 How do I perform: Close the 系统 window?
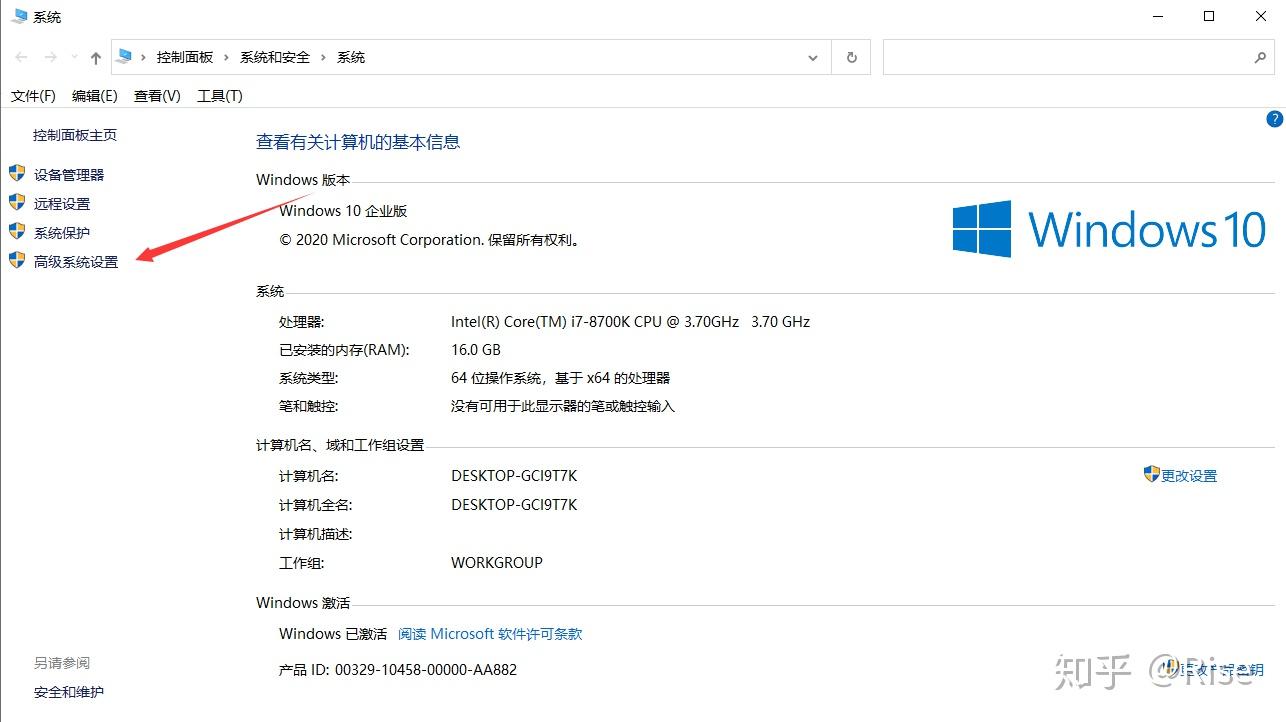pos(1259,16)
